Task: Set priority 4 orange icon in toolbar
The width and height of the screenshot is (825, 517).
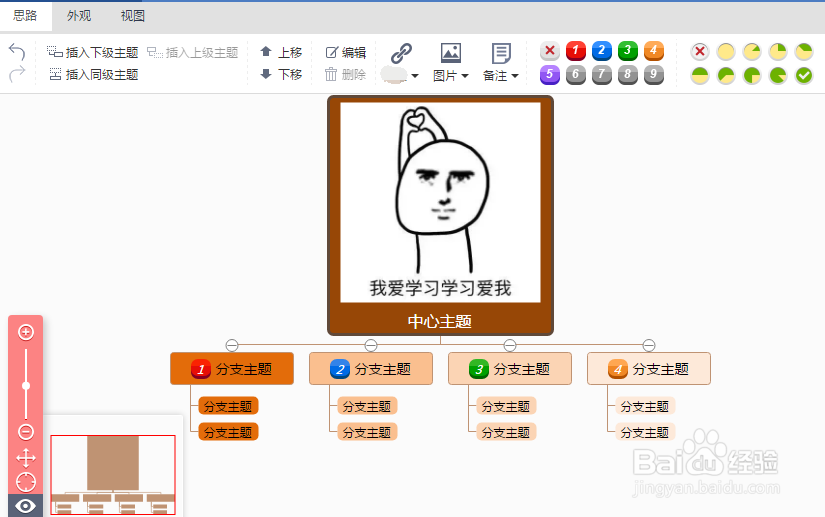Action: [653, 50]
